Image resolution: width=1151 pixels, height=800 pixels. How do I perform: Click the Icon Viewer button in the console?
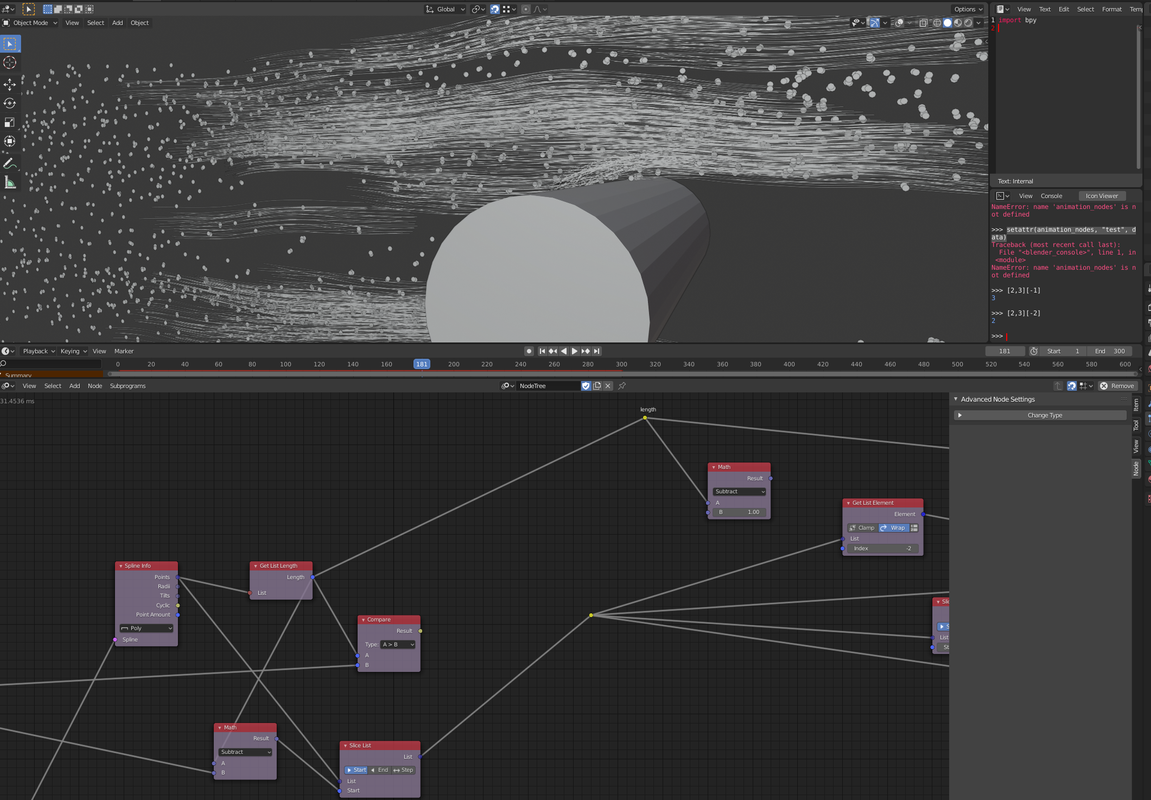point(1102,196)
